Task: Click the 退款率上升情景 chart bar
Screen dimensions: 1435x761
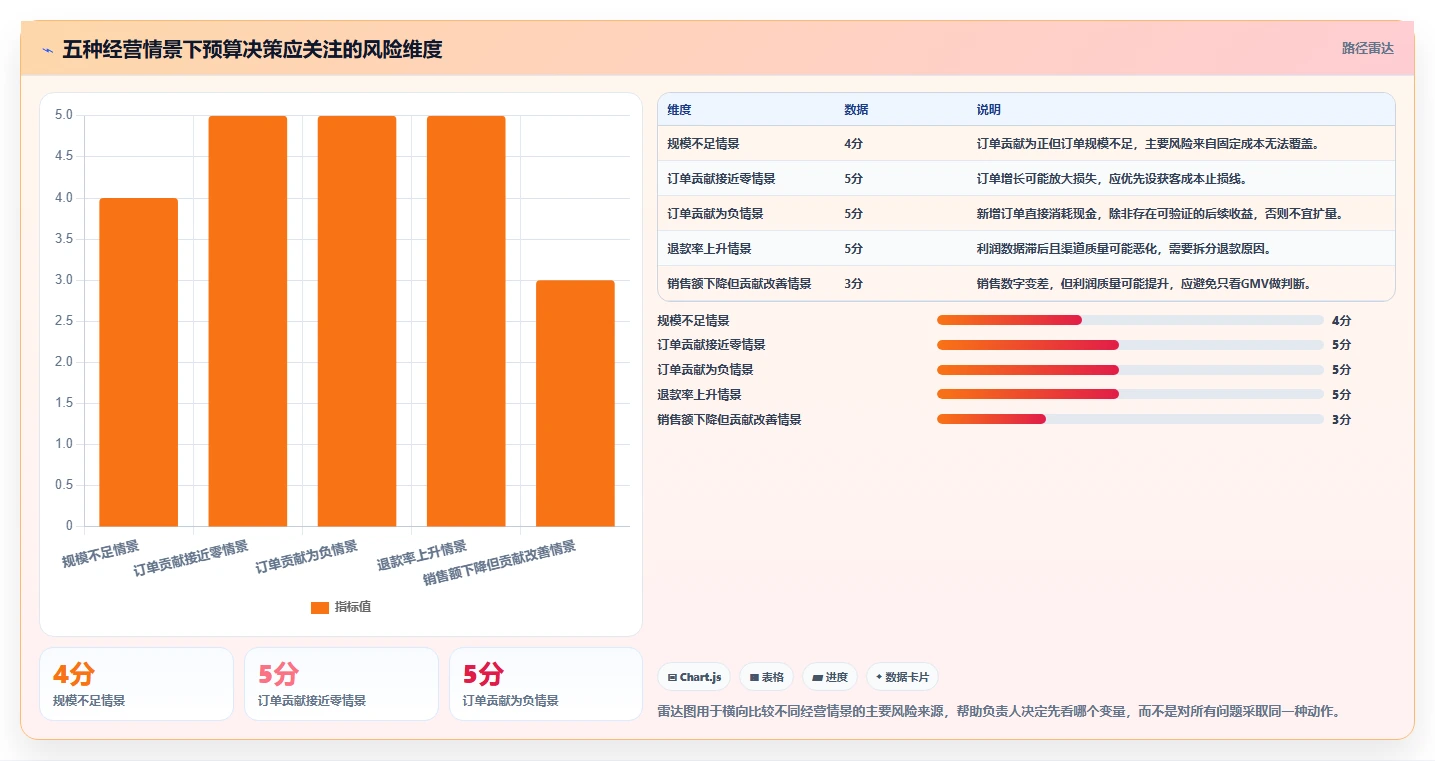Action: (466, 321)
